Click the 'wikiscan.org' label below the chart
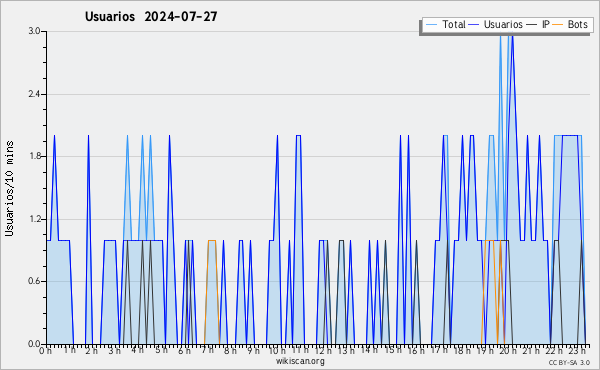This screenshot has height=370, width=600. (x=300, y=361)
